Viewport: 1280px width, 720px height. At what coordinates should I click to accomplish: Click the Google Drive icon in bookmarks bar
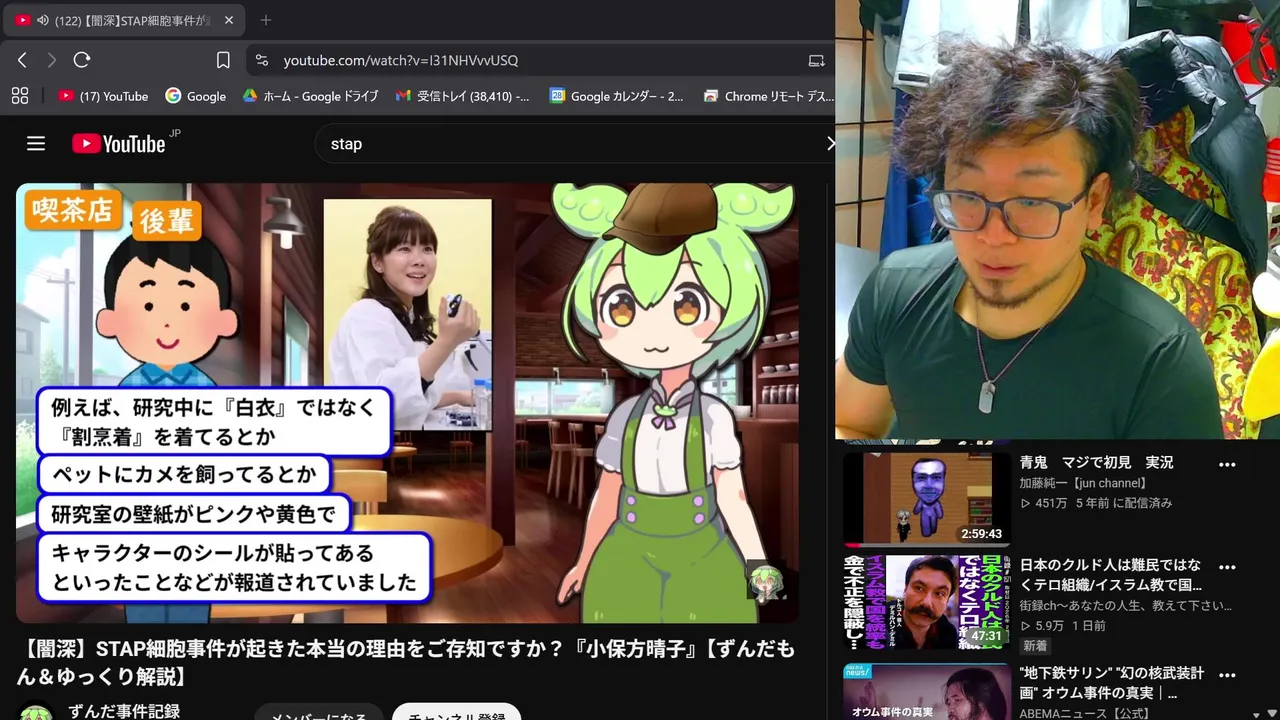250,96
